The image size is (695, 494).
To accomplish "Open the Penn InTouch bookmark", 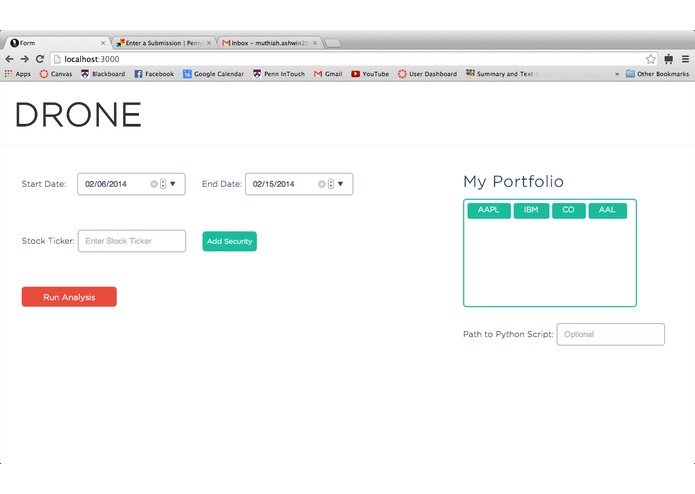I will pyautogui.click(x=279, y=74).
